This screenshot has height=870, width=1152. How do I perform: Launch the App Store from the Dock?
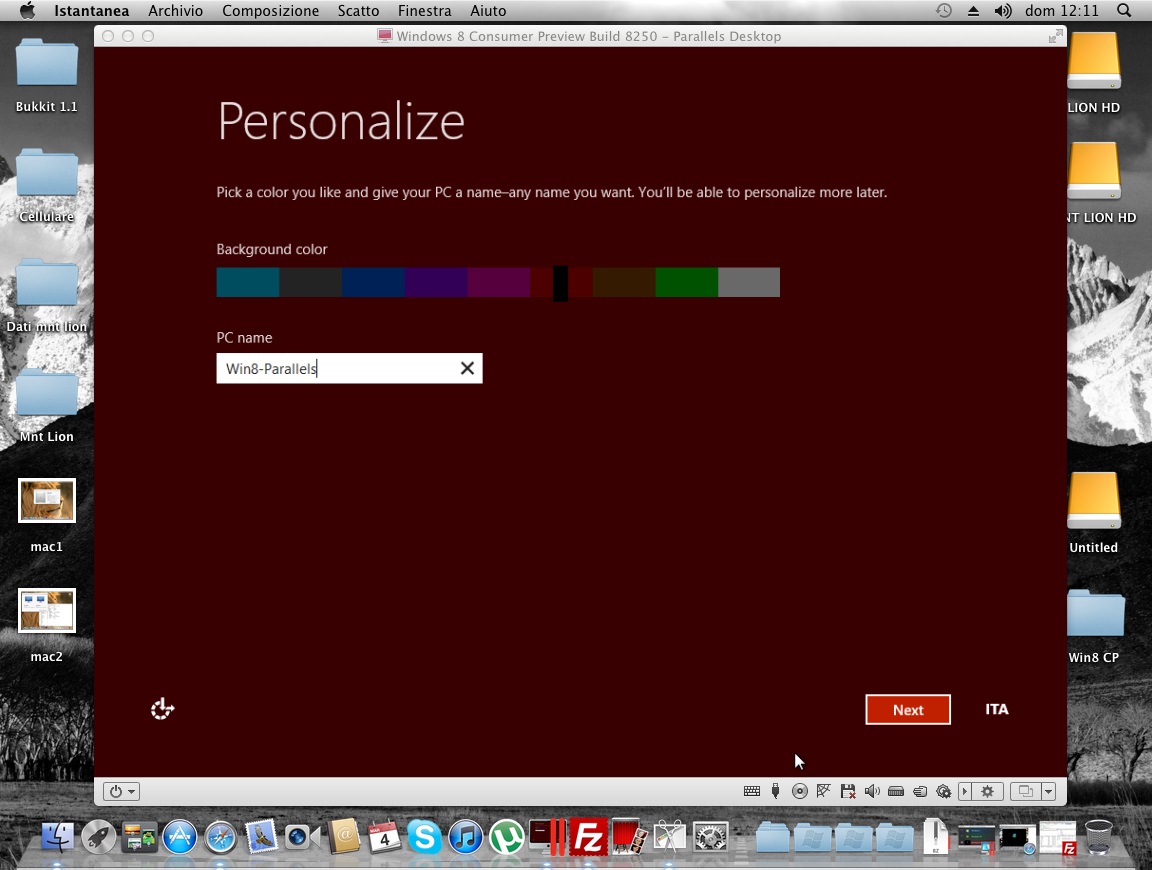(x=179, y=837)
